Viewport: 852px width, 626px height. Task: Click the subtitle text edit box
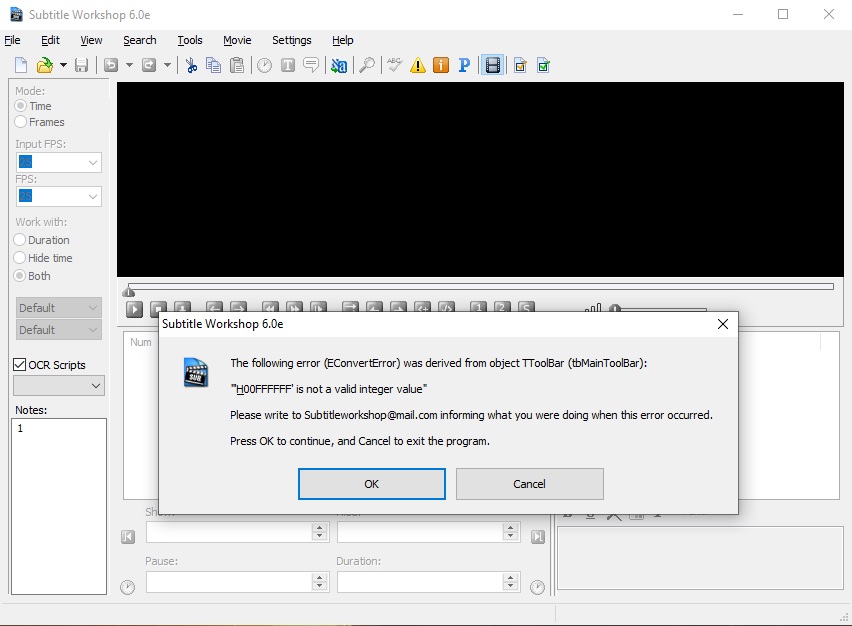(700, 558)
